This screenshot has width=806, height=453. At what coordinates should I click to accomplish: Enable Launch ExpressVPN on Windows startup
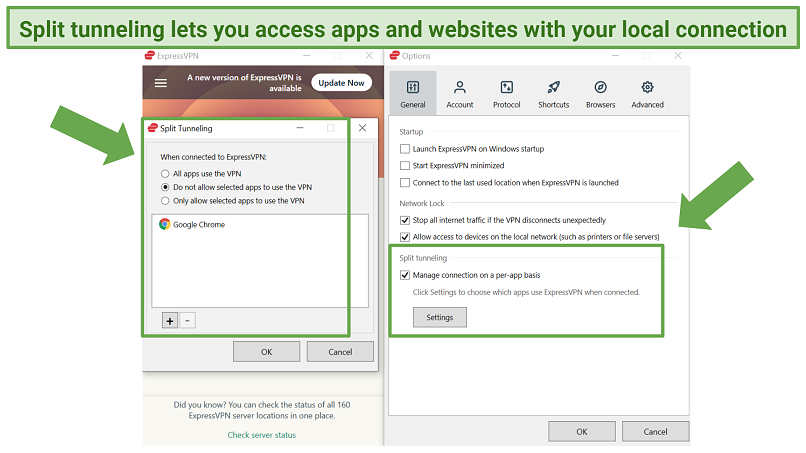[x=405, y=149]
